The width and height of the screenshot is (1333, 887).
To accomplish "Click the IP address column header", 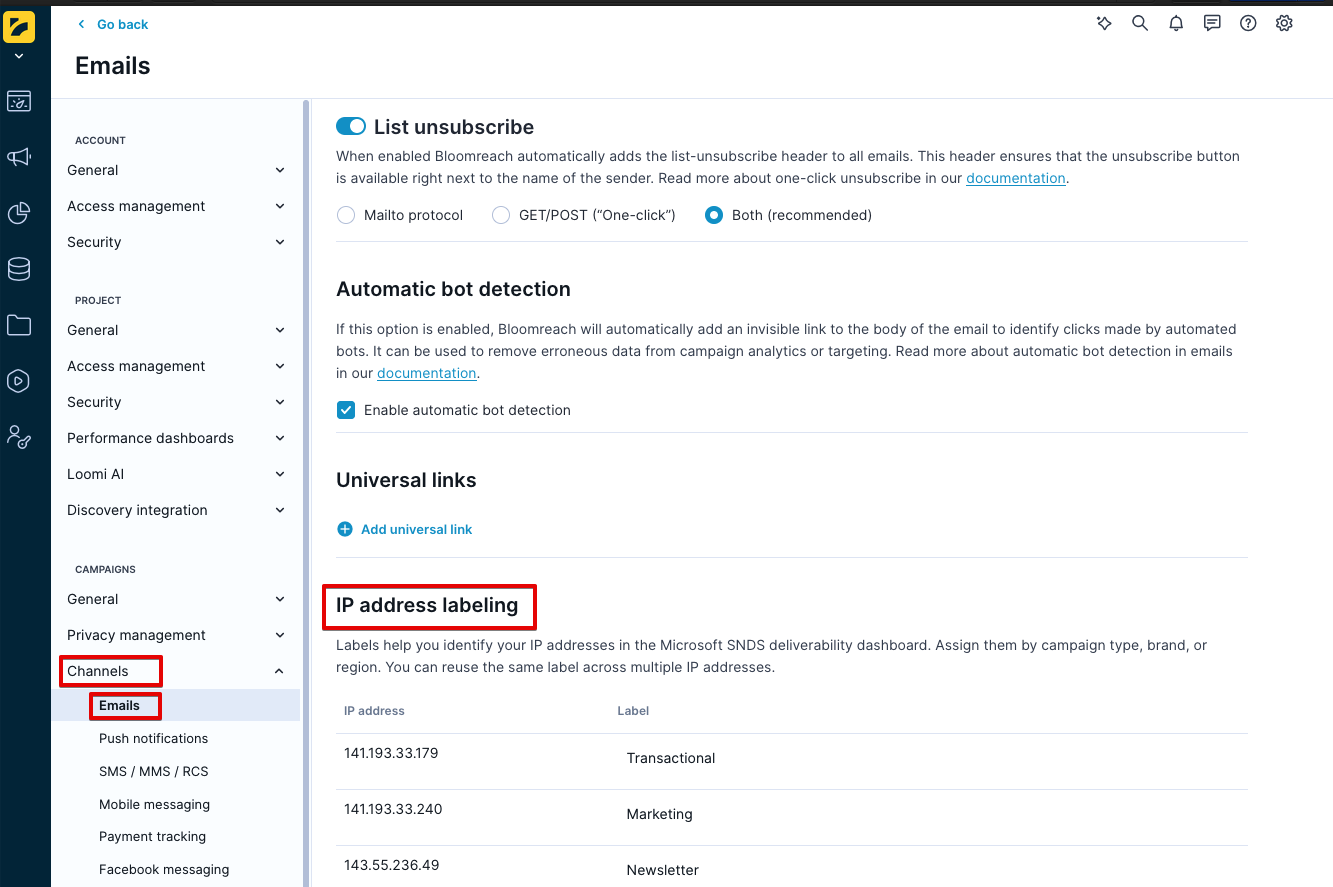I will (374, 711).
